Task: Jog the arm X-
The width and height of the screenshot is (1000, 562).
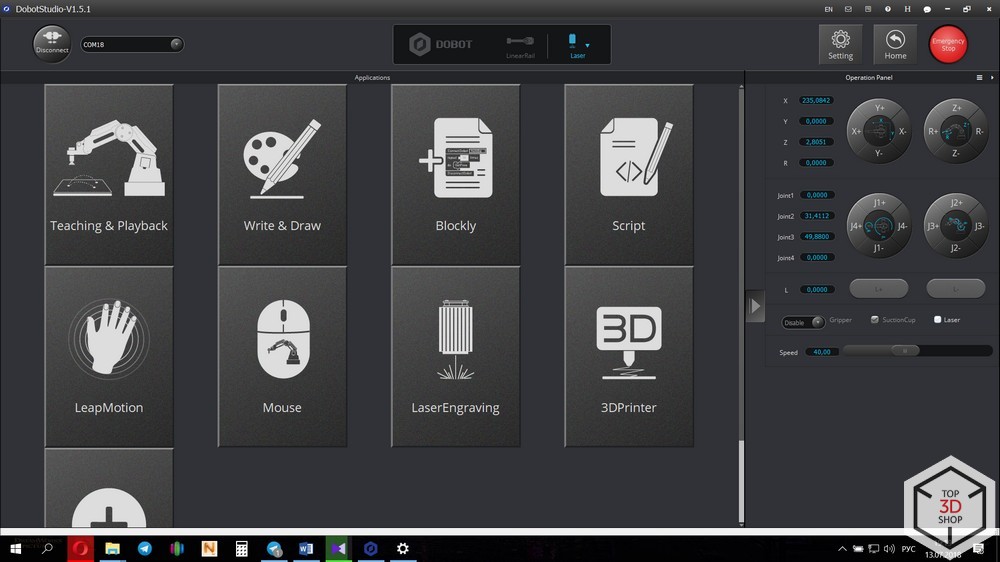Action: coord(902,131)
